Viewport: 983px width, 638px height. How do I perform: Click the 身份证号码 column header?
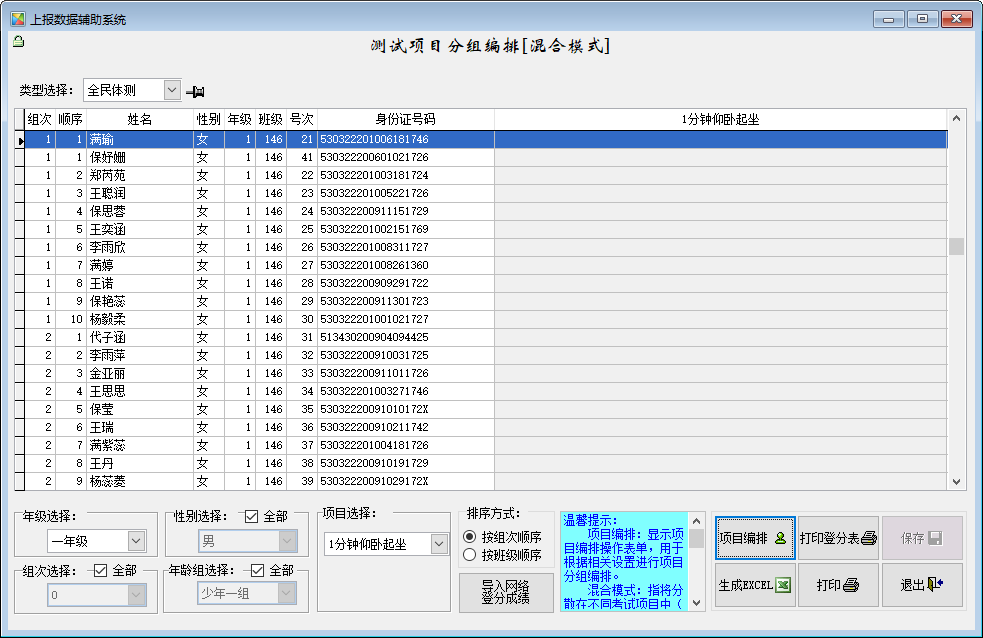click(405, 119)
